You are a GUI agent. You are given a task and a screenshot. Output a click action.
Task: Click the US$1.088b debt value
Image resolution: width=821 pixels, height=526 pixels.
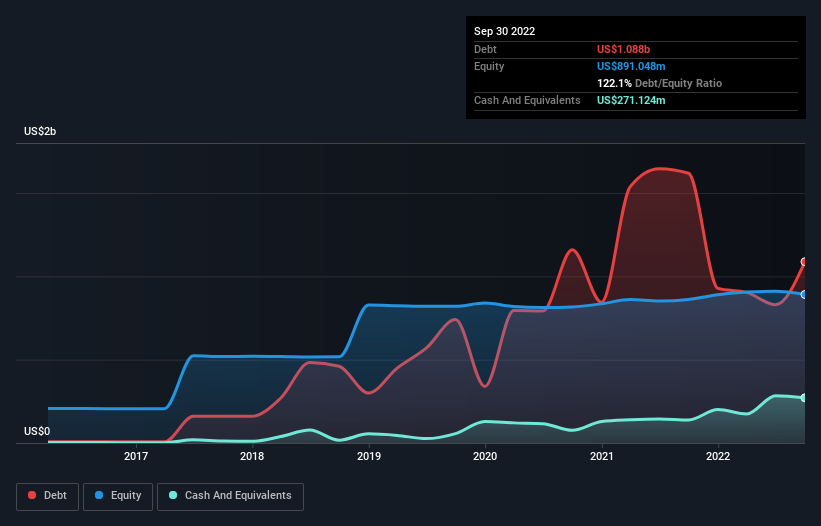click(623, 49)
